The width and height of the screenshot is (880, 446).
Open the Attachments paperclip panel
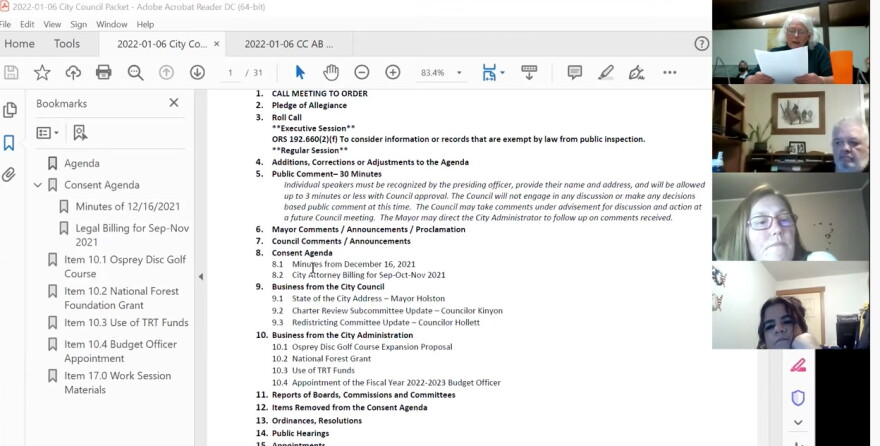click(8, 174)
